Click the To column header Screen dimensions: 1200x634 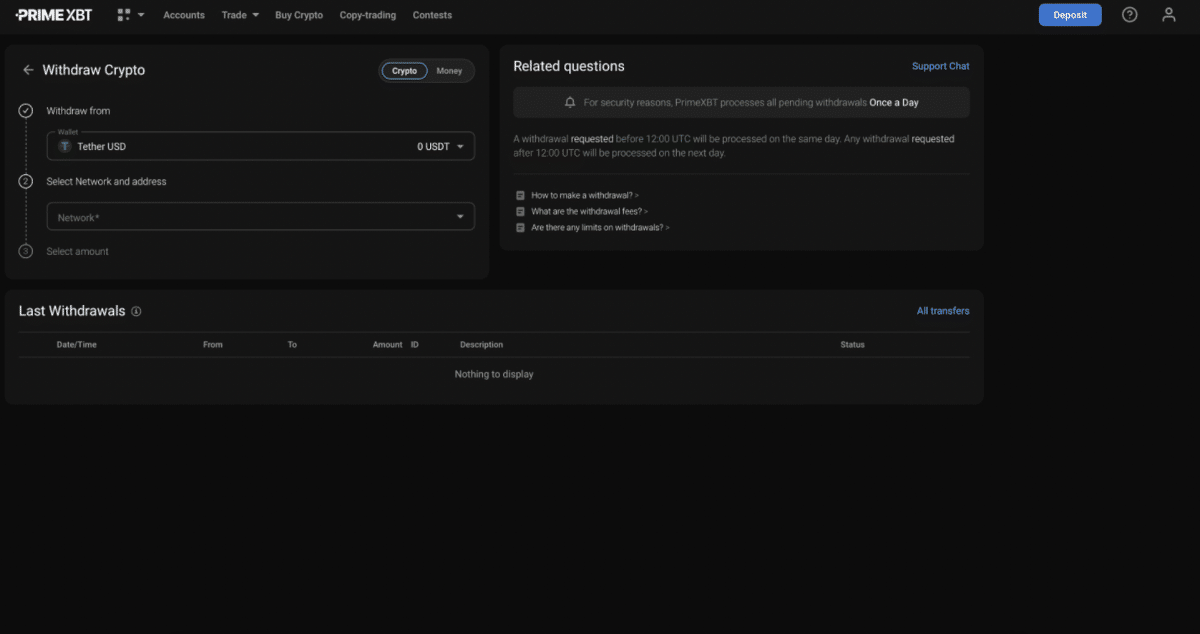tap(292, 345)
